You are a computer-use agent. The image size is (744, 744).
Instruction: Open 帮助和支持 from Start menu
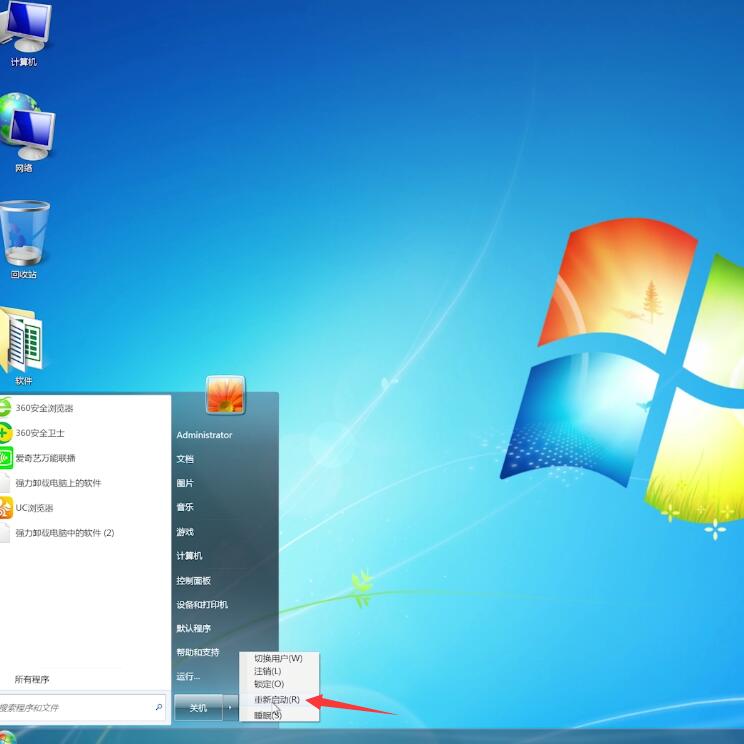(x=197, y=652)
